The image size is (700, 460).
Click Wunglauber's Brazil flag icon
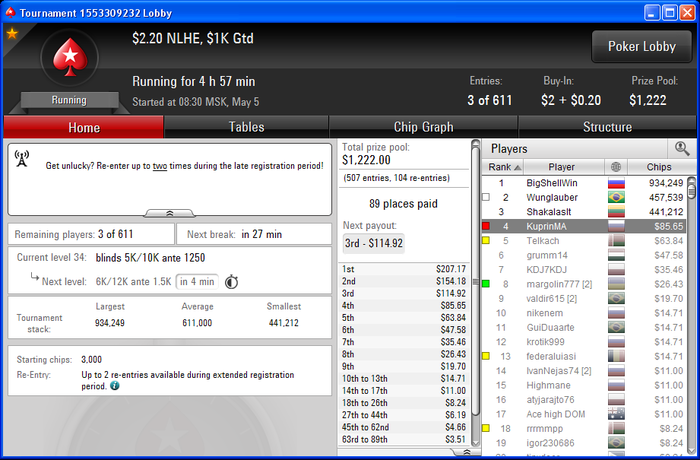tap(616, 197)
